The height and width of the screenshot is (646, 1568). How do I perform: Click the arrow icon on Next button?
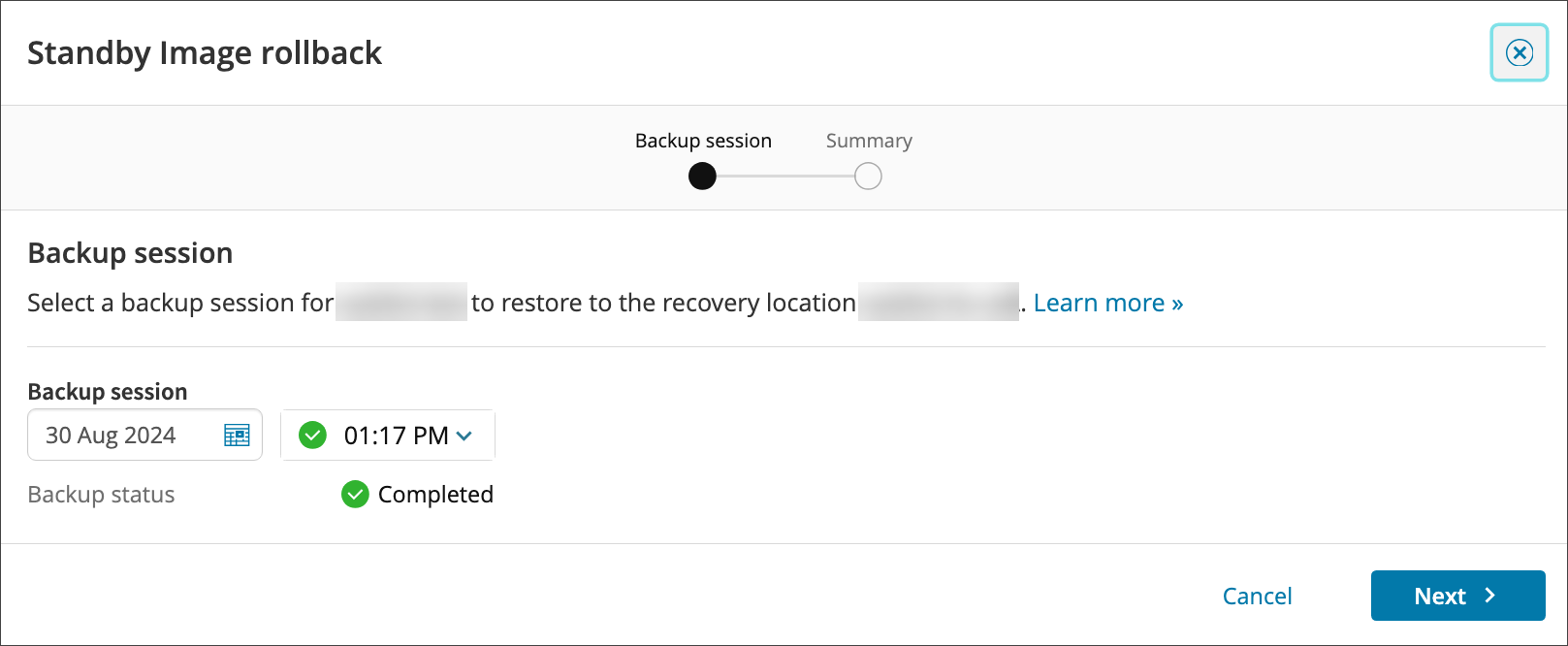pos(1490,596)
